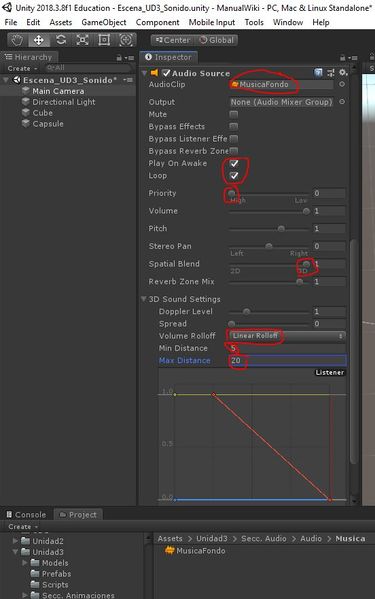Image resolution: width=375 pixels, height=599 pixels.
Task: Open the Help menu
Action: [321, 23]
